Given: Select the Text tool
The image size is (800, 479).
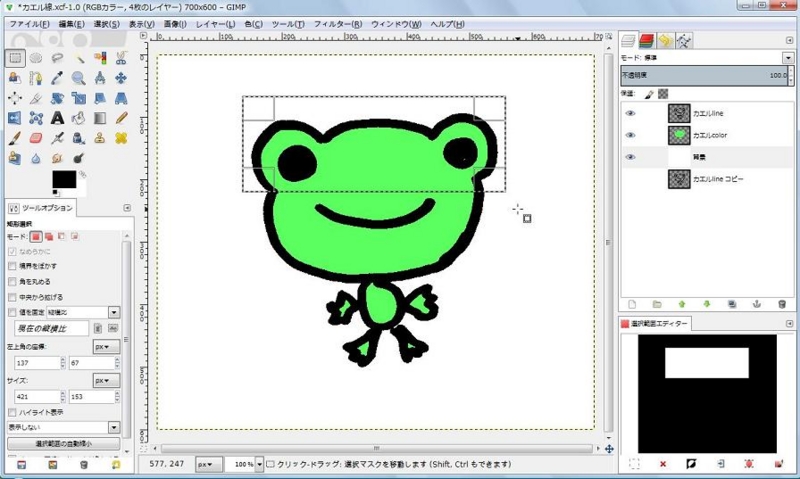Looking at the screenshot, I should [x=57, y=118].
